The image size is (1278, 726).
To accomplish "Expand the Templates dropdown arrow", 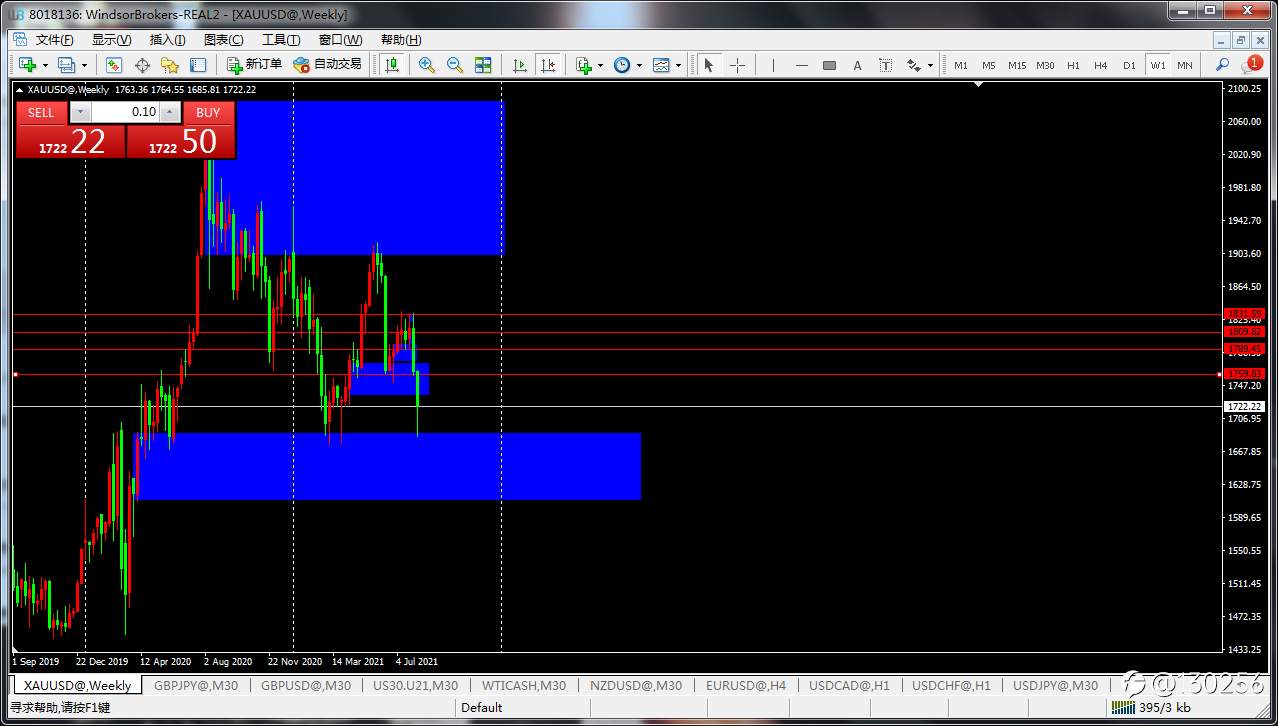I will point(678,65).
